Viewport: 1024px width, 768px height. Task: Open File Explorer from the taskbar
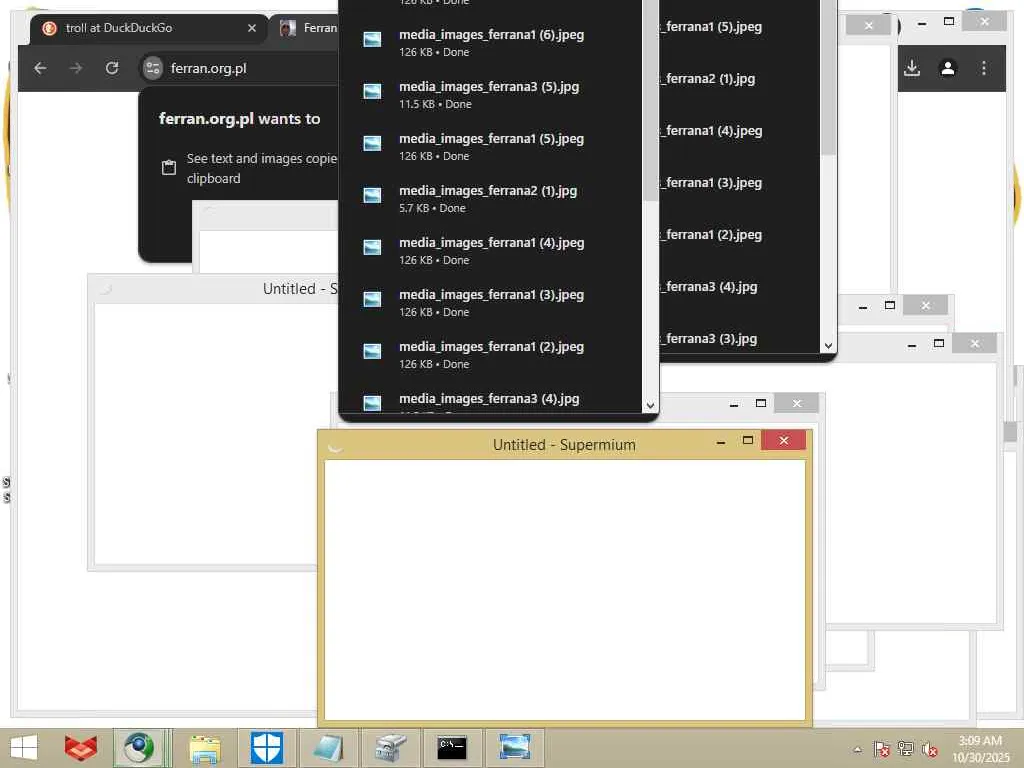[x=204, y=748]
